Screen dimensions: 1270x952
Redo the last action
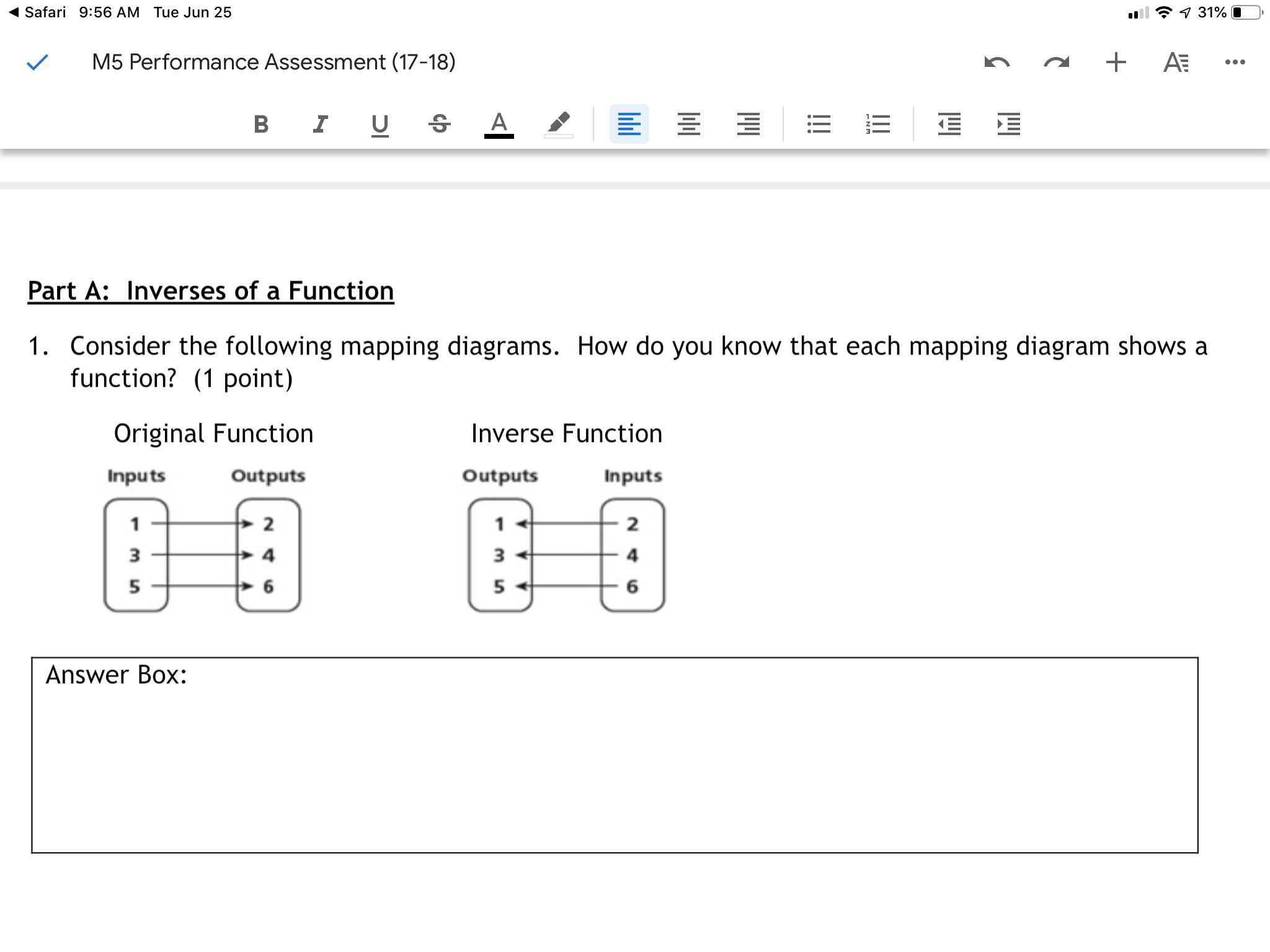[1056, 62]
